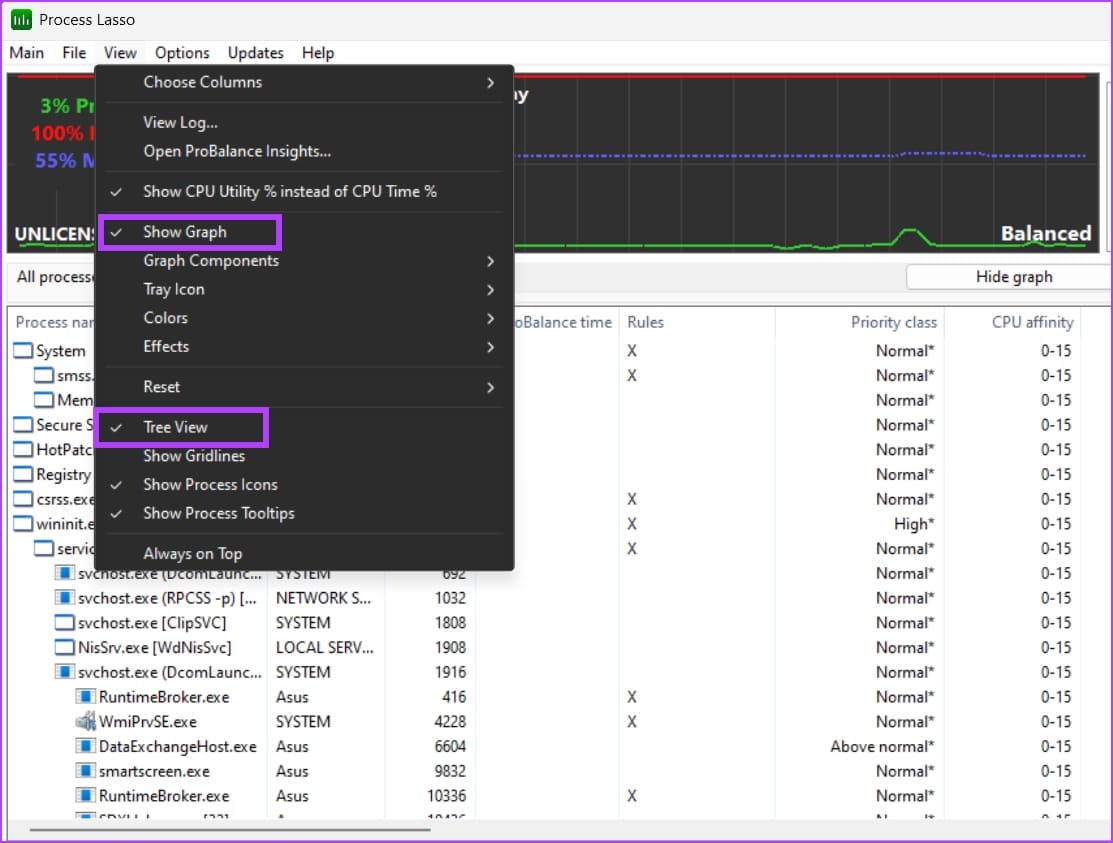1113x843 pixels.
Task: Open the Tray Icon submenu
Action: pos(304,290)
